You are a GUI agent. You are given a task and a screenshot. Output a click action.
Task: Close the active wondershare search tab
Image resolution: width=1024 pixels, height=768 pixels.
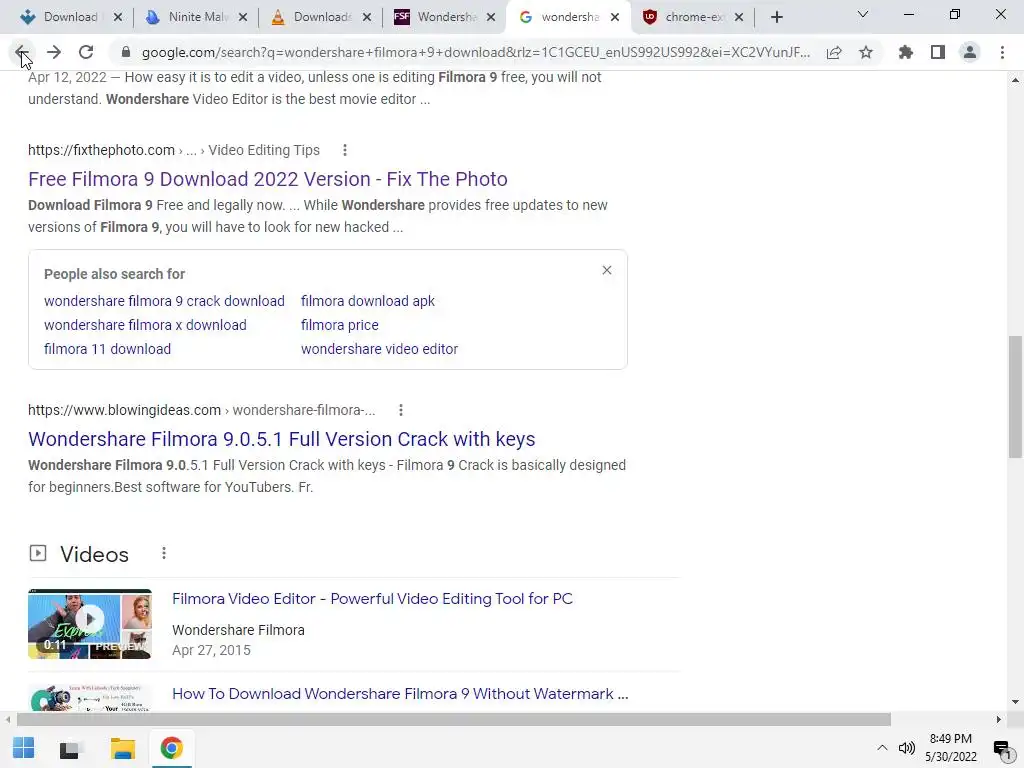click(x=615, y=18)
